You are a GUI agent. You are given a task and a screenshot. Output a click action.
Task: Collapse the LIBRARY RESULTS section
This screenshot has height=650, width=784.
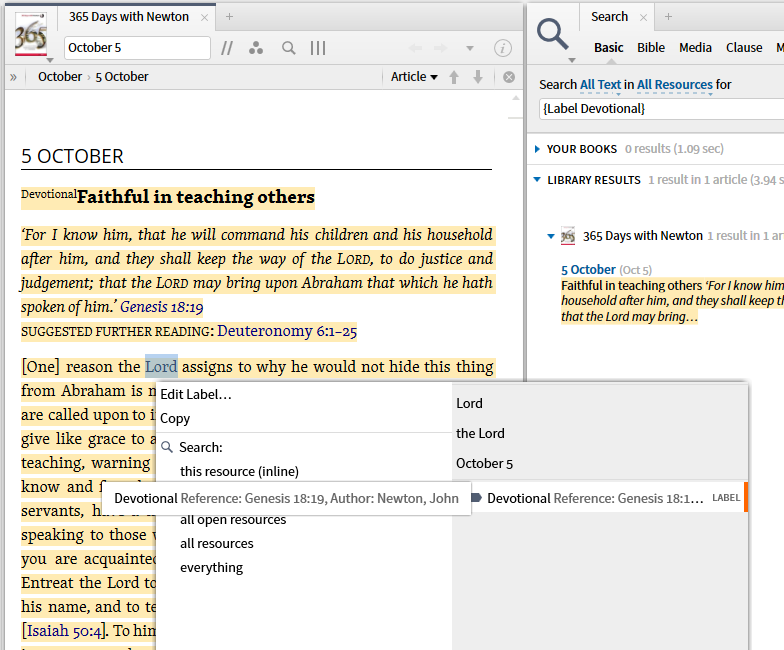click(x=537, y=180)
